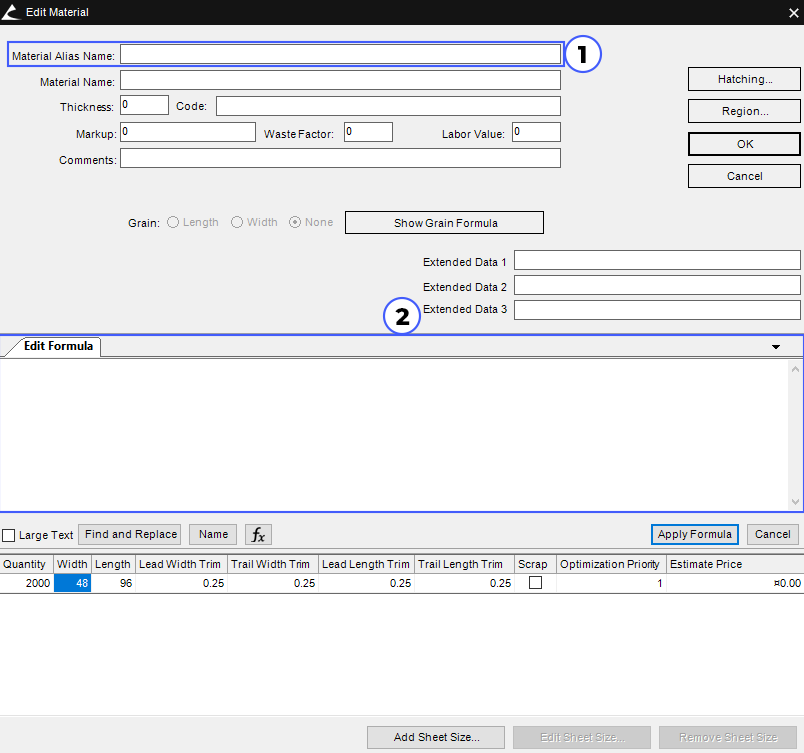Click the Extended Data 1 input field
The height and width of the screenshot is (753, 804).
click(x=656, y=260)
